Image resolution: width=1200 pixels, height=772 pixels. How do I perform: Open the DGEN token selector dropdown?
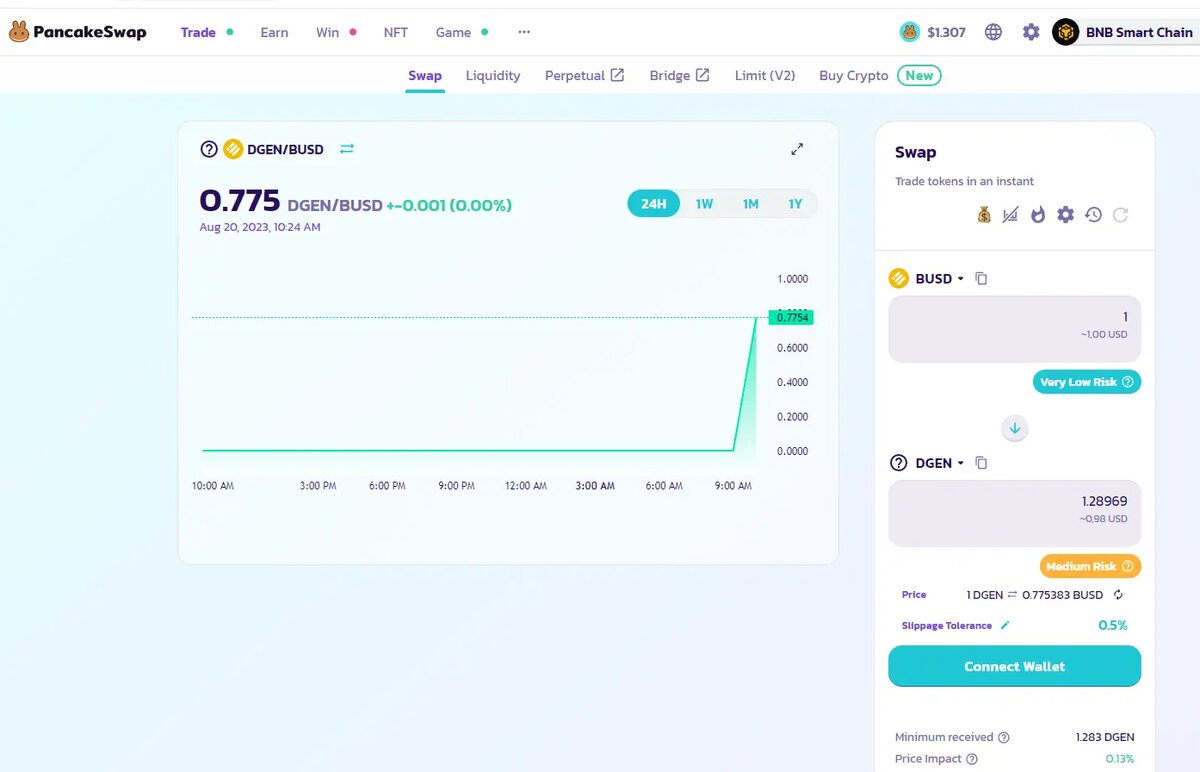tap(926, 463)
